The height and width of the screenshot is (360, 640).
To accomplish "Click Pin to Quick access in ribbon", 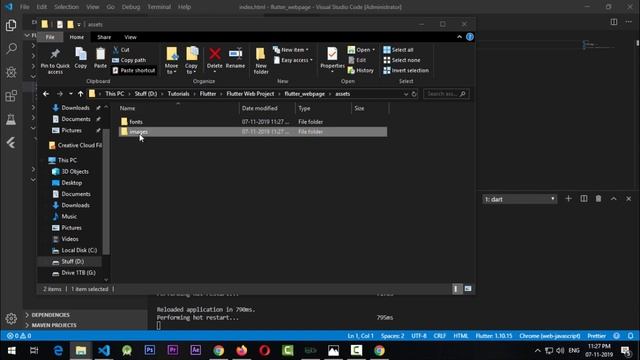I will click(55, 61).
